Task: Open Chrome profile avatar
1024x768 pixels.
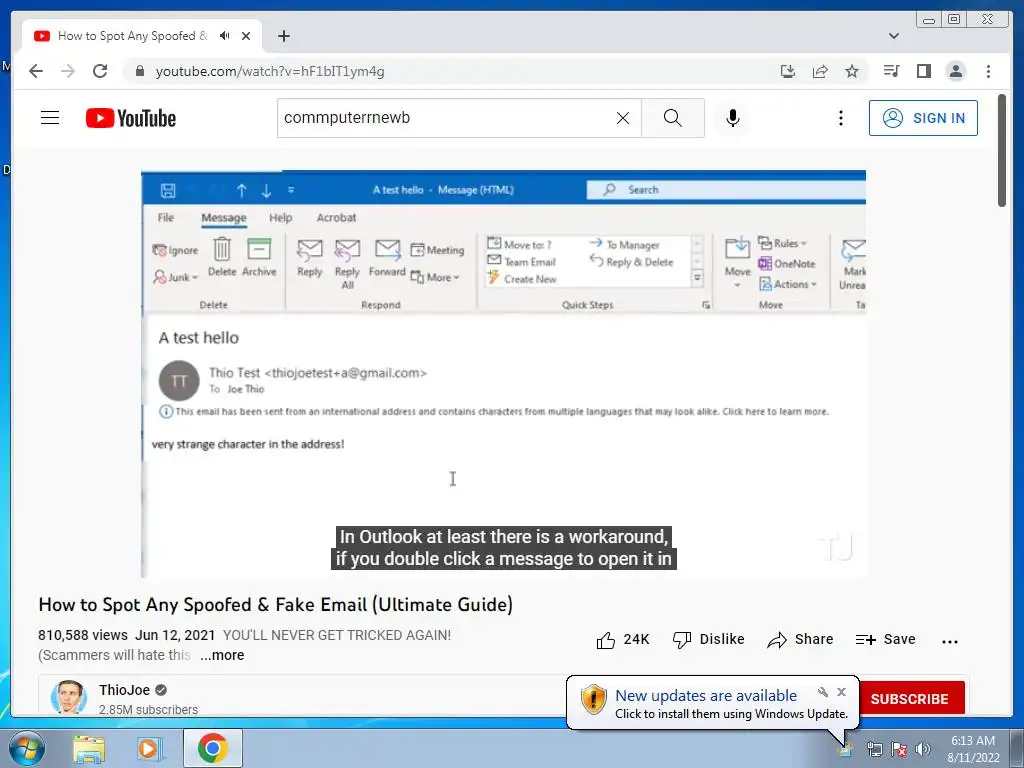Action: point(955,71)
